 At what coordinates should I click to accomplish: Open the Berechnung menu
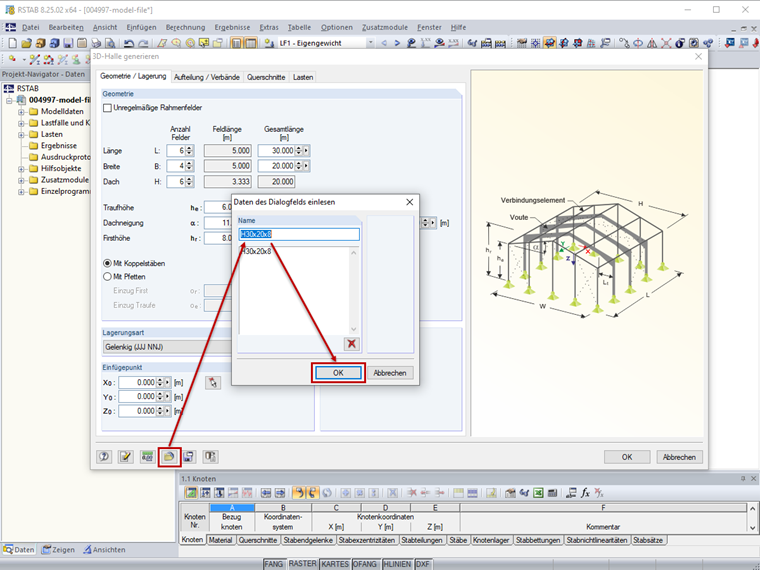[x=185, y=28]
